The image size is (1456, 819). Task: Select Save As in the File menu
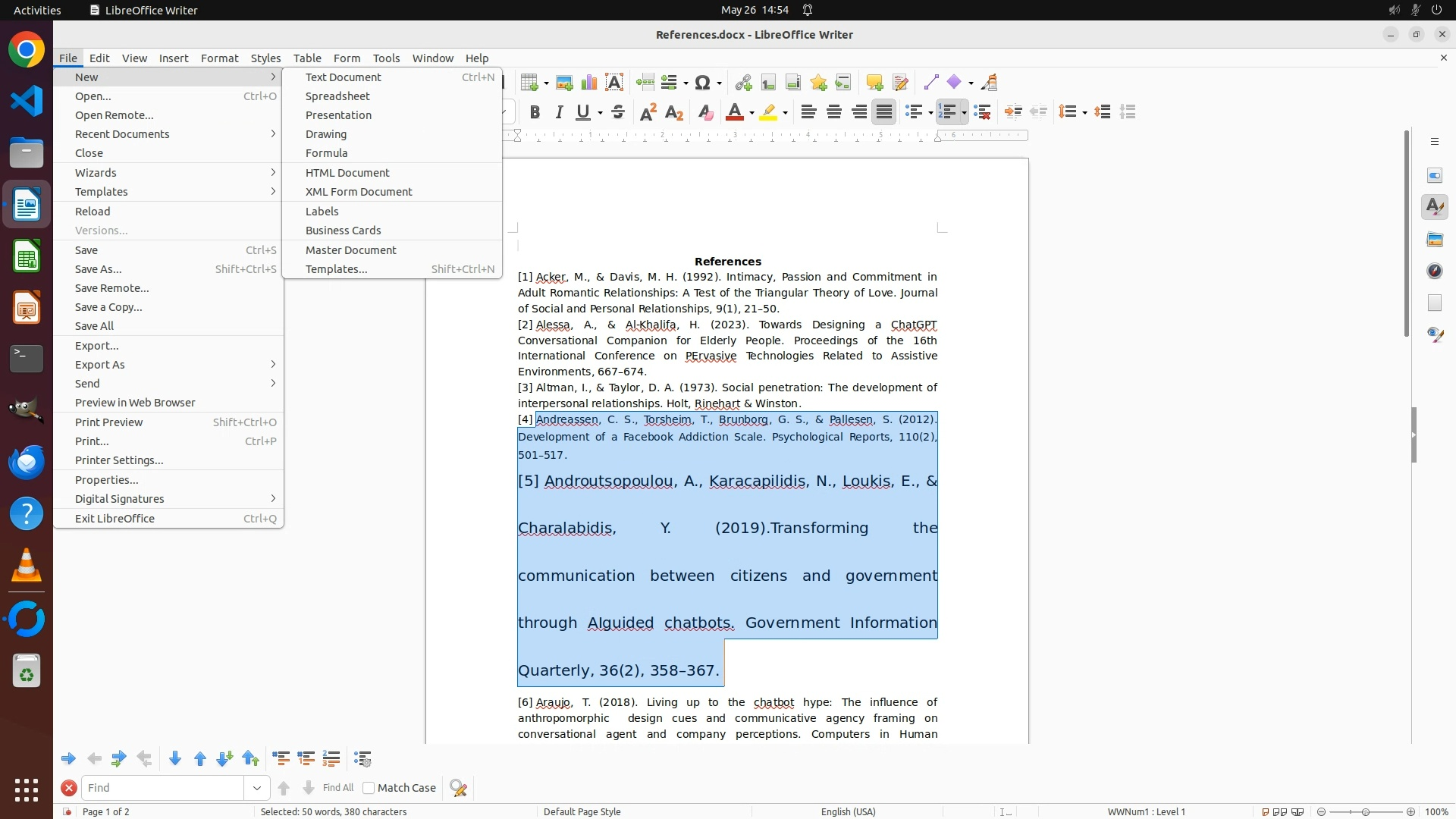pyautogui.click(x=99, y=269)
